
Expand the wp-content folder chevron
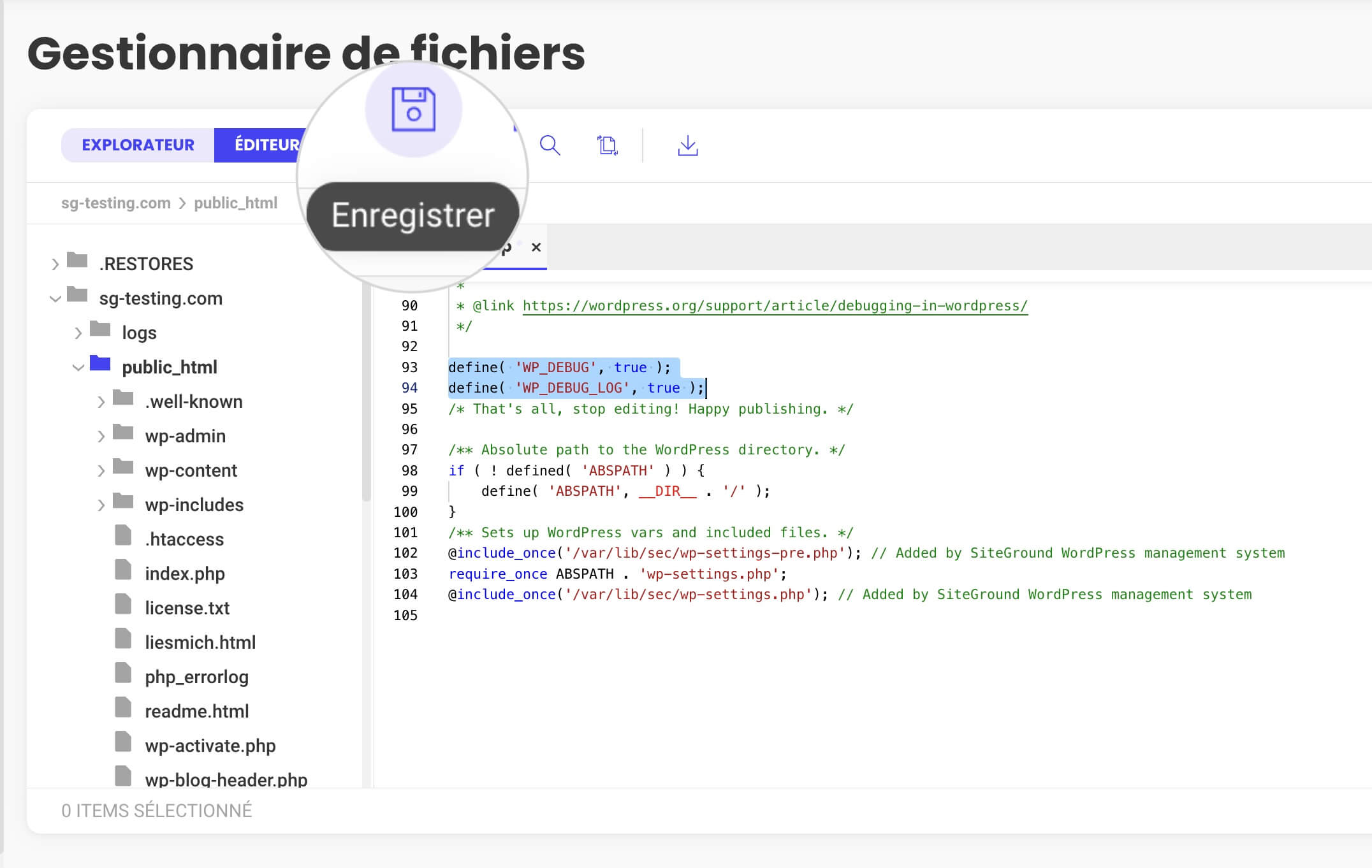pos(101,470)
